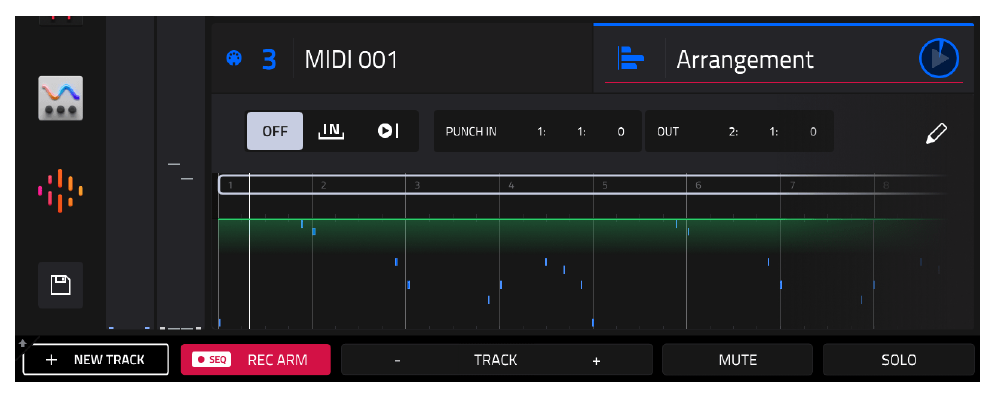The image size is (996, 398).
Task: Click PUNCH IN tick value 0
Action: tap(621, 132)
